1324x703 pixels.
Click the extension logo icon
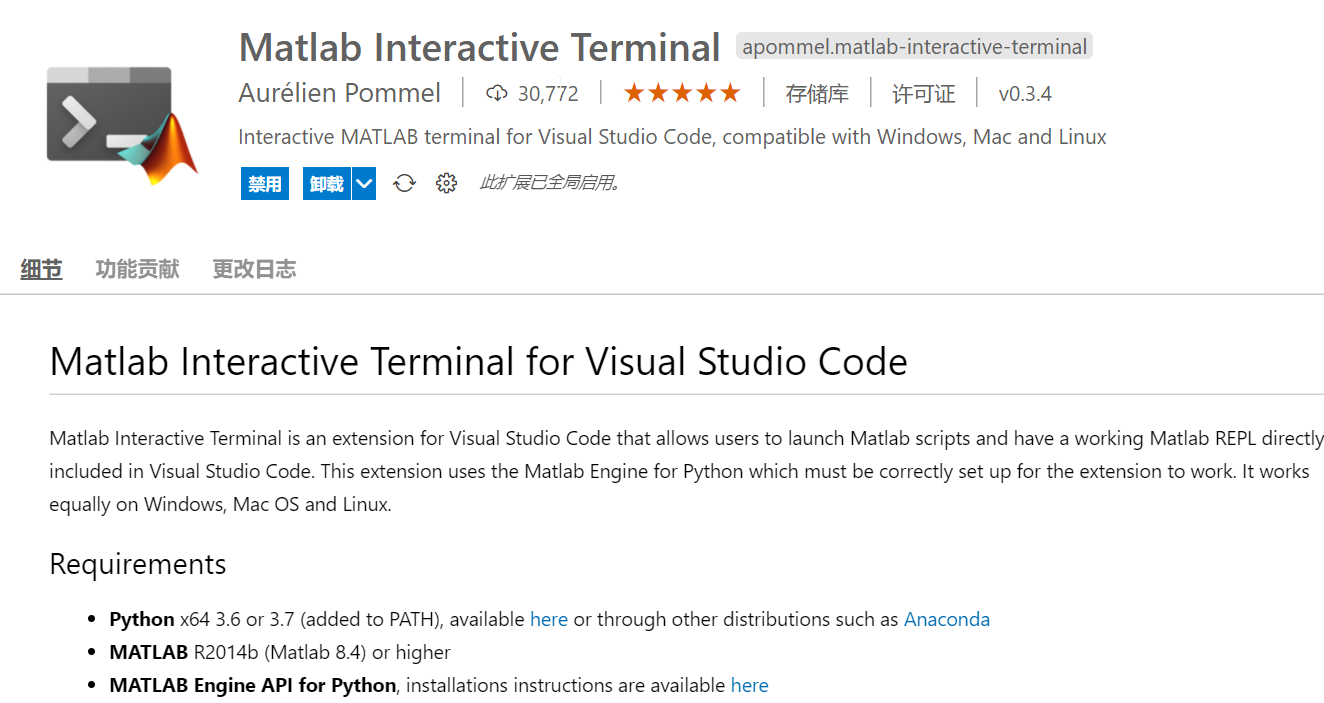[122, 124]
